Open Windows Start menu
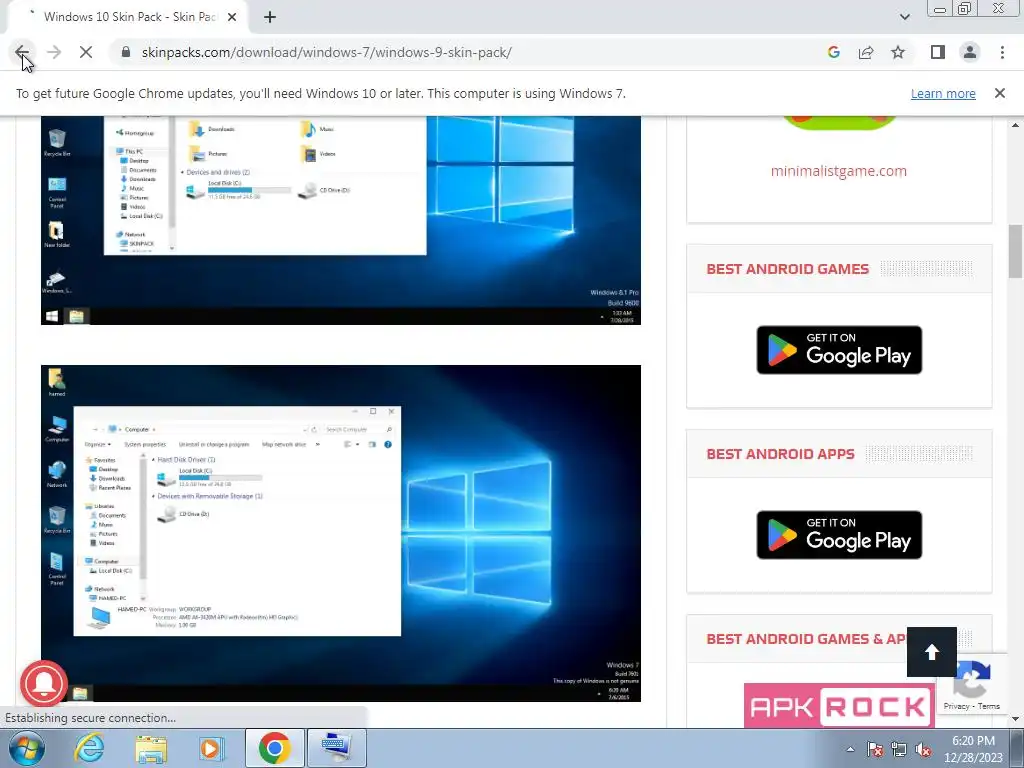Viewport: 1024px width, 768px height. tap(25, 748)
